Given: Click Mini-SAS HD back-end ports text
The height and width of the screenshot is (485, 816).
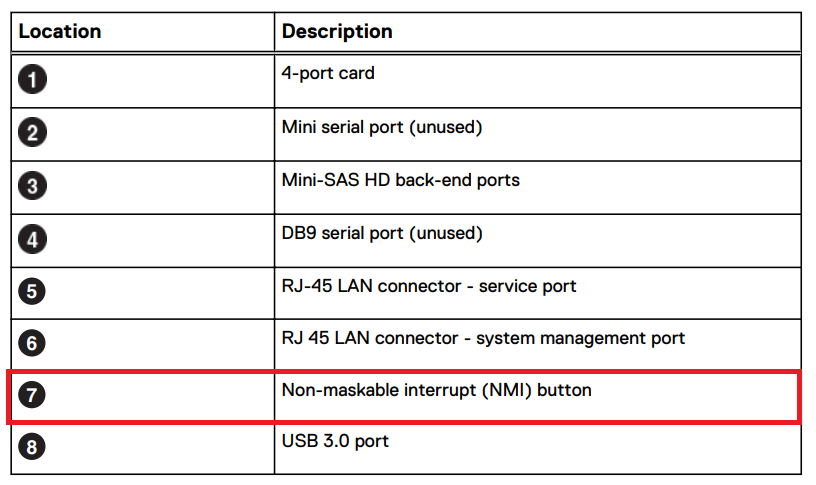Looking at the screenshot, I should tap(400, 180).
